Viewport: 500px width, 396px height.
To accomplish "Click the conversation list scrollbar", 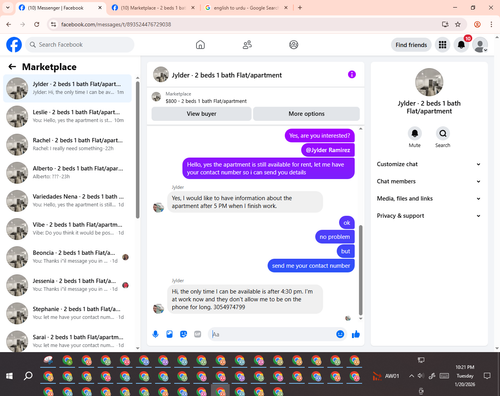I will click(137, 149).
